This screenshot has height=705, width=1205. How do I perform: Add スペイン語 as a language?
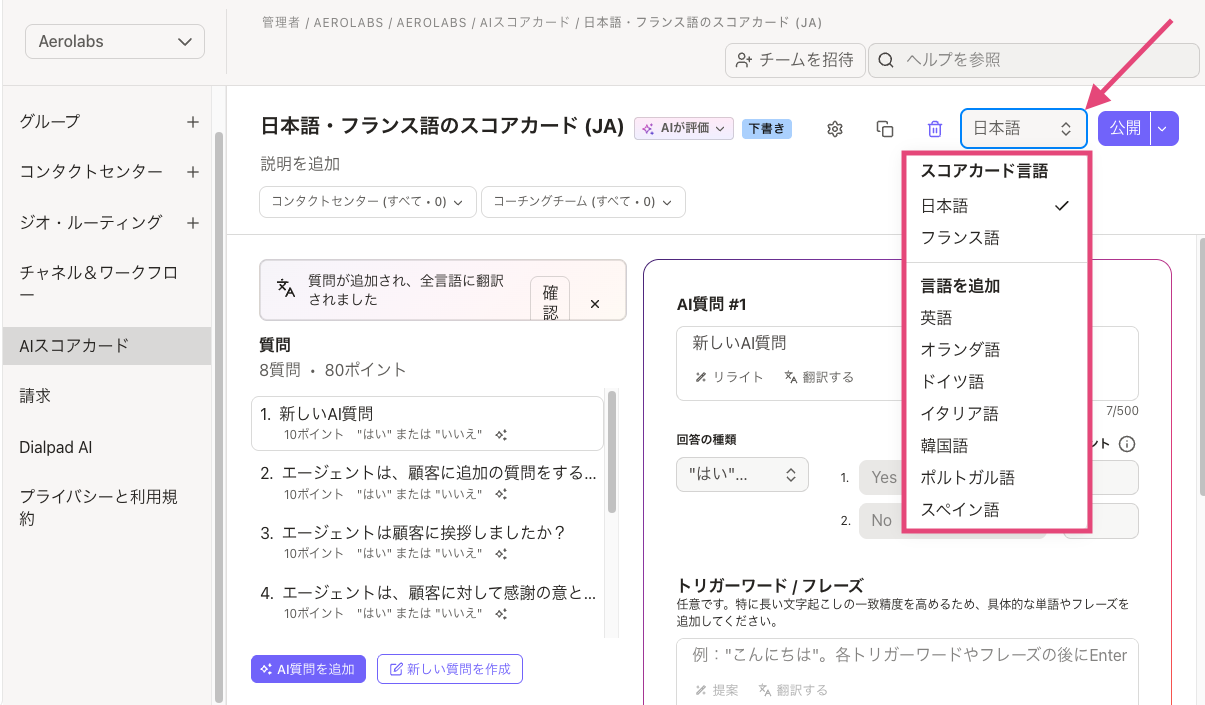995,510
